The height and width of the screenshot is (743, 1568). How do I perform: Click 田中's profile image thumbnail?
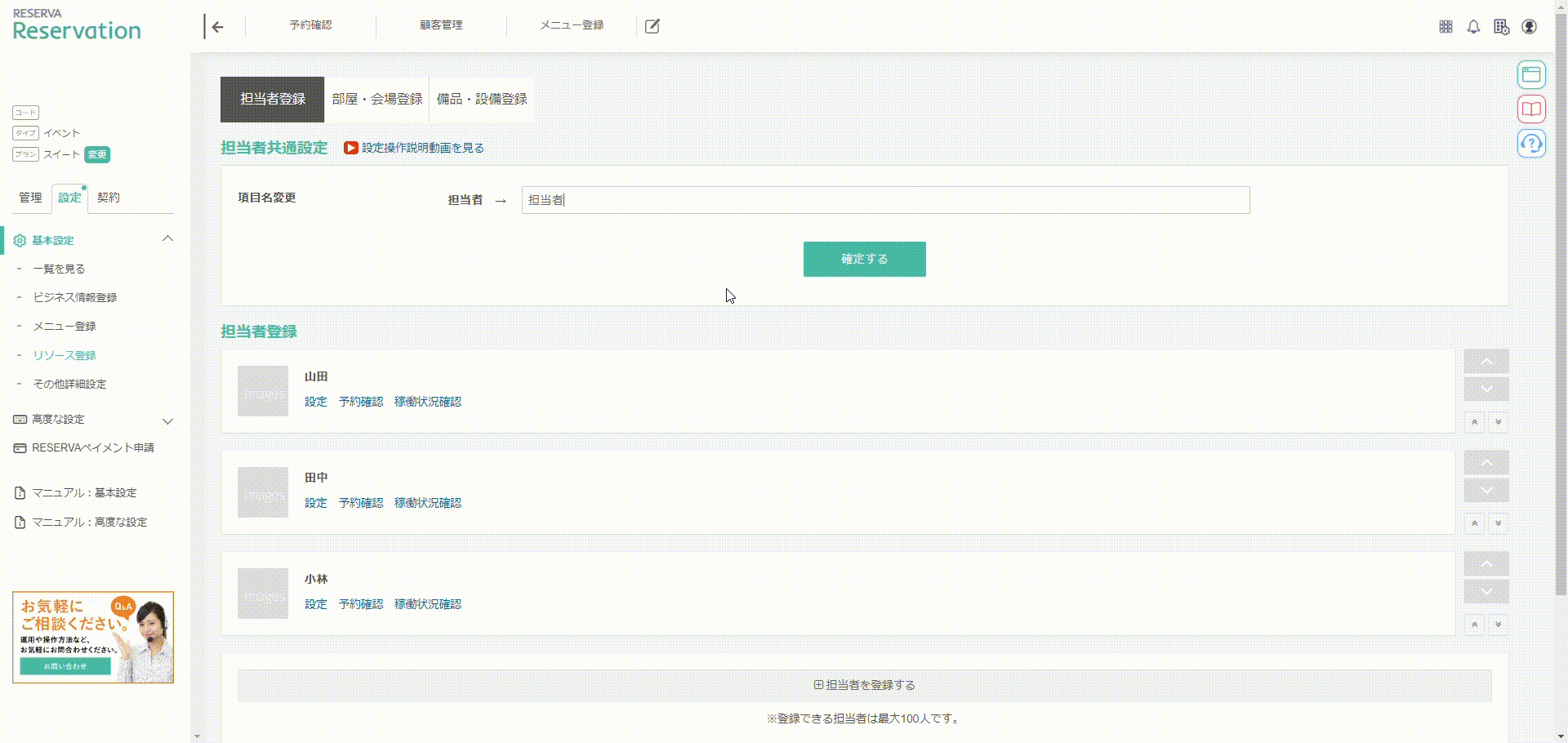click(263, 492)
